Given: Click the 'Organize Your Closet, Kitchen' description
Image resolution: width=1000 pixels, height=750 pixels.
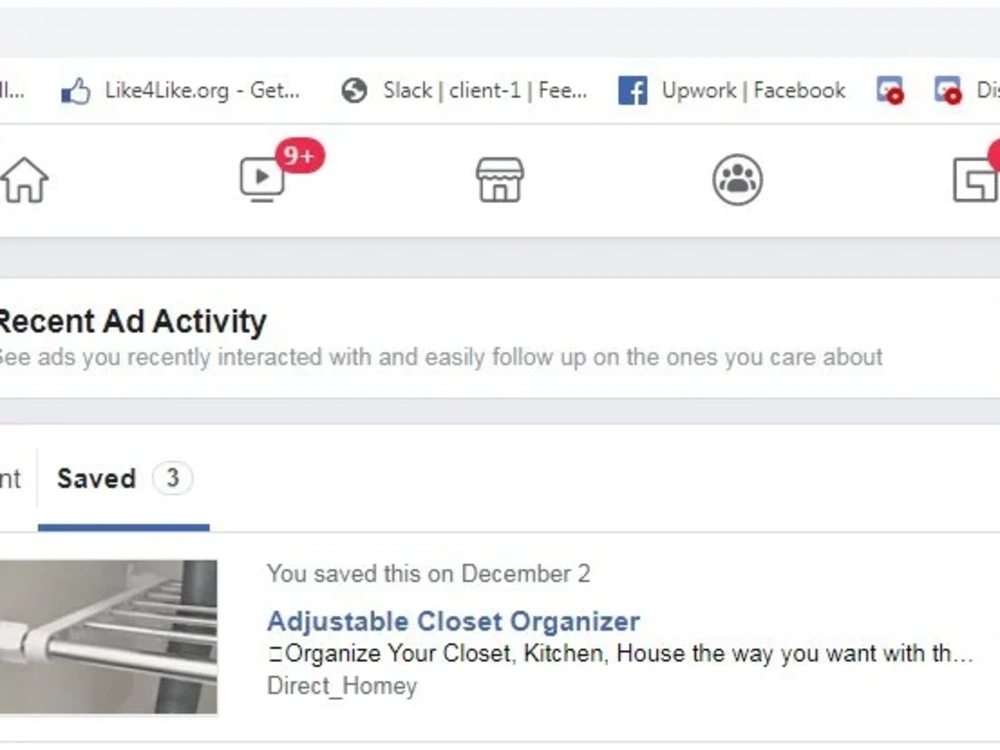Looking at the screenshot, I should pyautogui.click(x=620, y=653).
